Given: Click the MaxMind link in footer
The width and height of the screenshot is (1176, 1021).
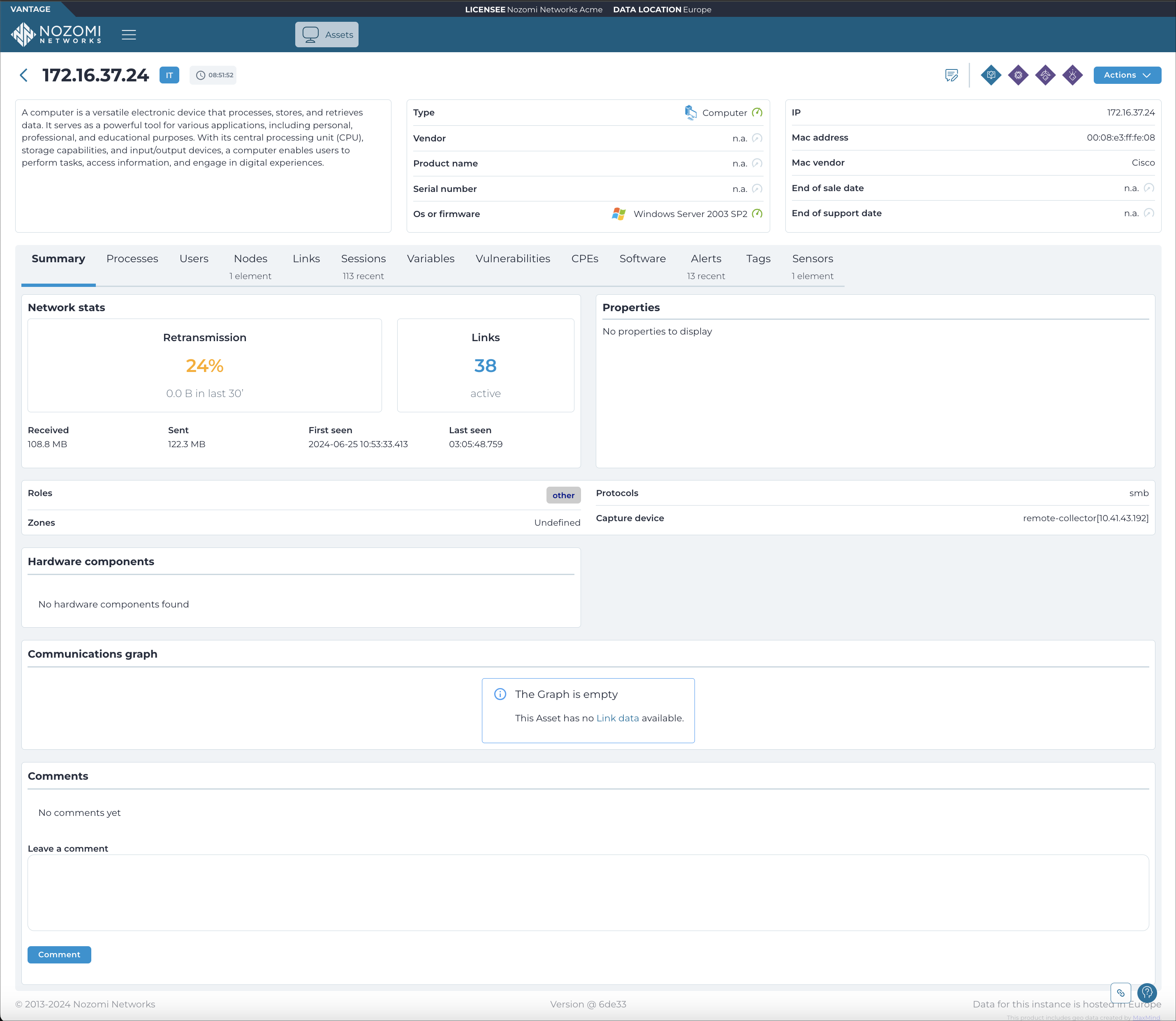Looking at the screenshot, I should tap(1146, 1017).
